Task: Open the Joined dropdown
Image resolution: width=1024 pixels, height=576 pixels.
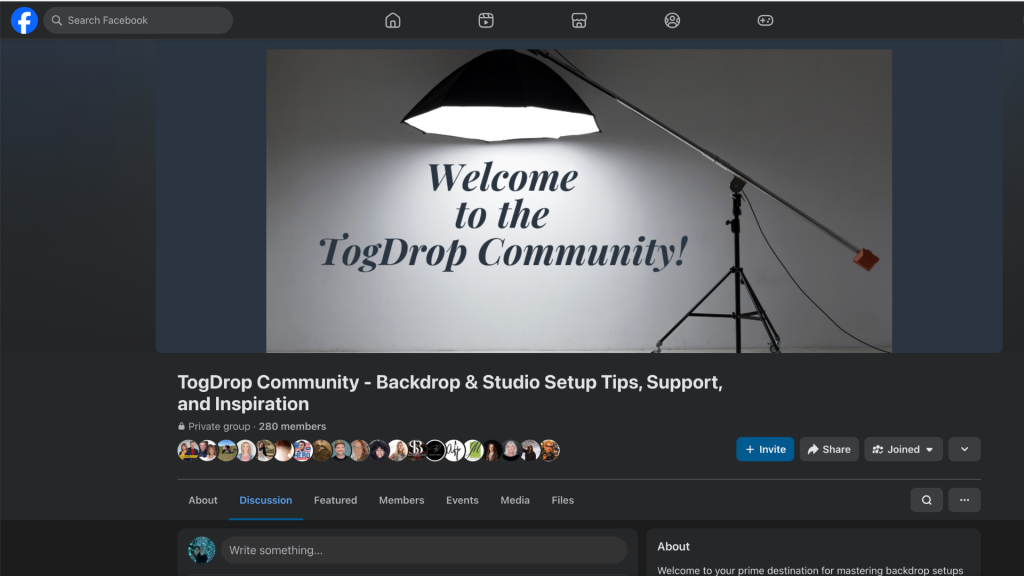Action: coord(903,449)
